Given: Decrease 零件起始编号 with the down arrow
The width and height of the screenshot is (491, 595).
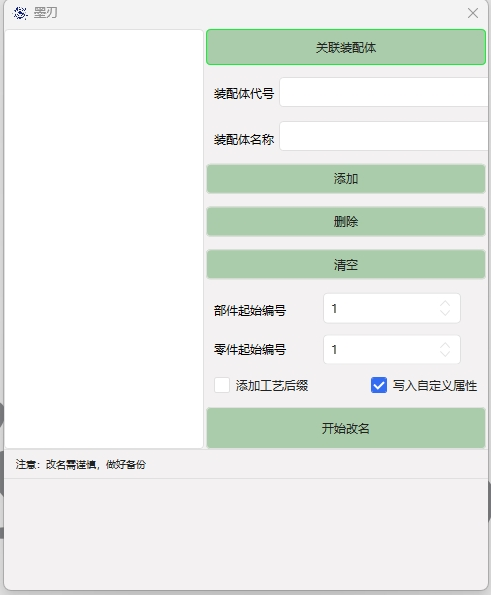Looking at the screenshot, I should (x=445, y=353).
